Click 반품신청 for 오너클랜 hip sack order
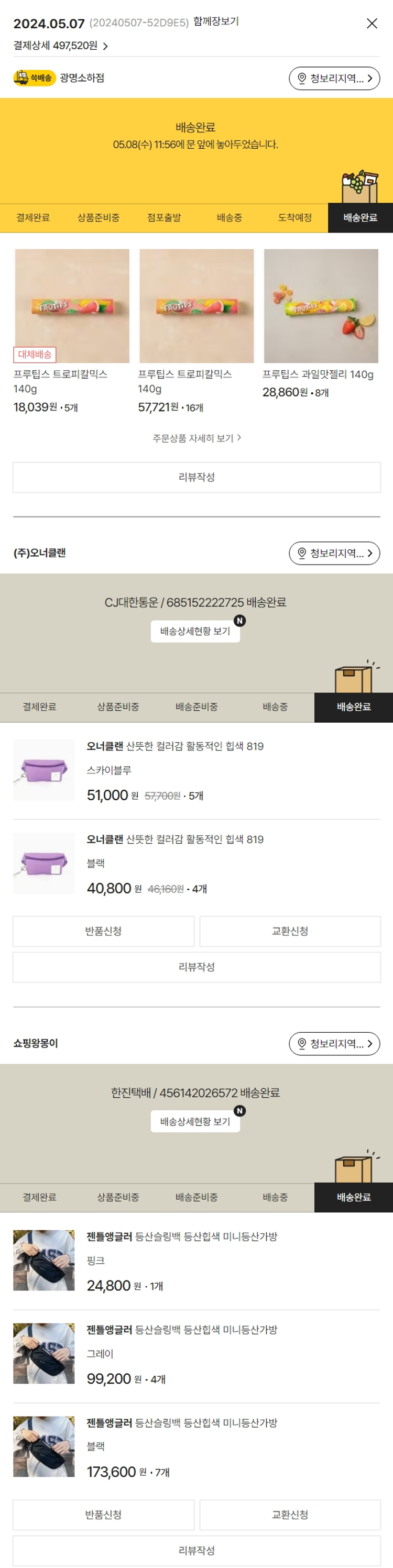The height and width of the screenshot is (1568, 393). (104, 931)
